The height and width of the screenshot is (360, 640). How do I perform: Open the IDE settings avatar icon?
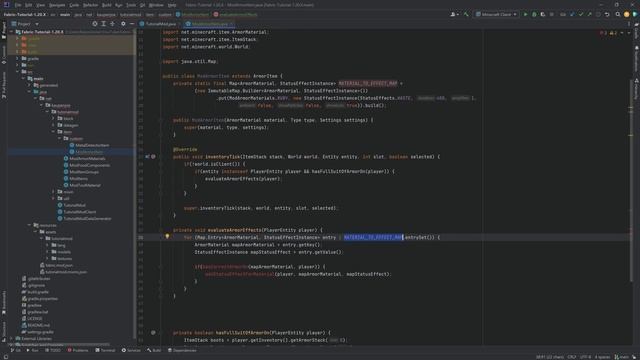[627, 14]
